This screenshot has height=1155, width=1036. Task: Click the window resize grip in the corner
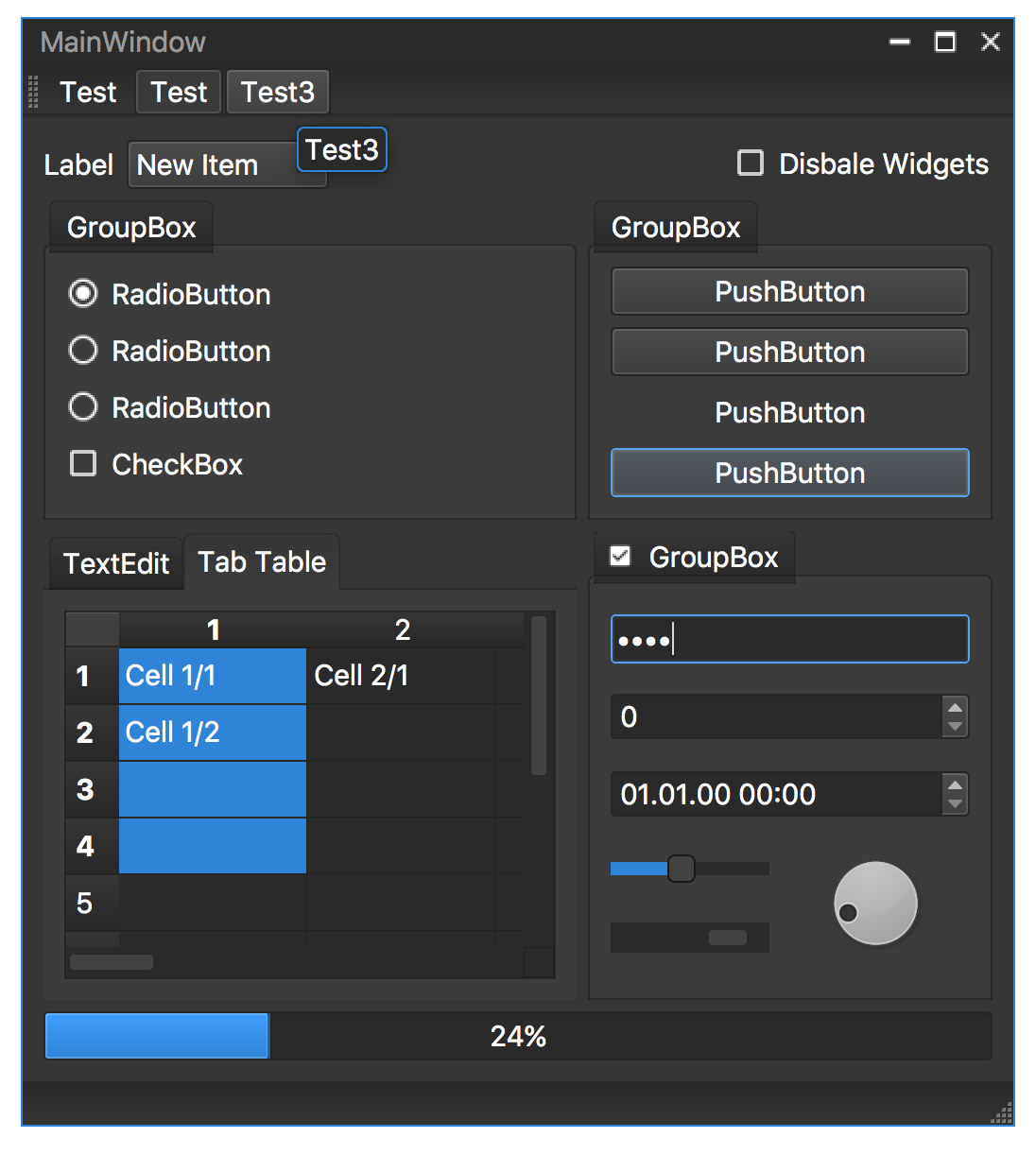pyautogui.click(x=1002, y=1113)
